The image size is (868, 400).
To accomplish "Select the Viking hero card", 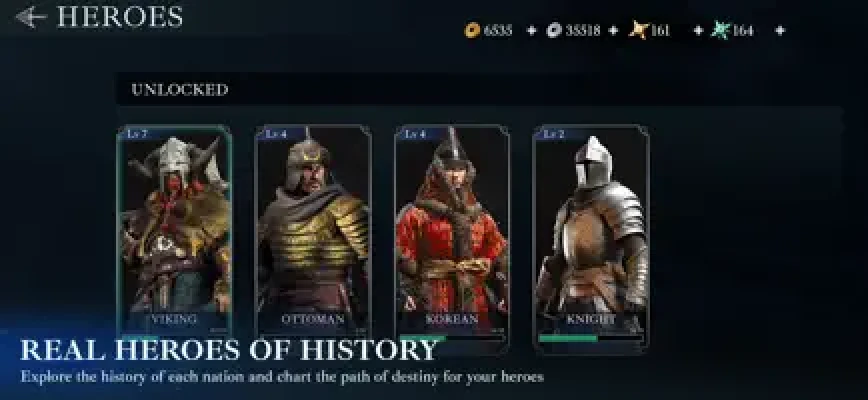I will point(174,232).
